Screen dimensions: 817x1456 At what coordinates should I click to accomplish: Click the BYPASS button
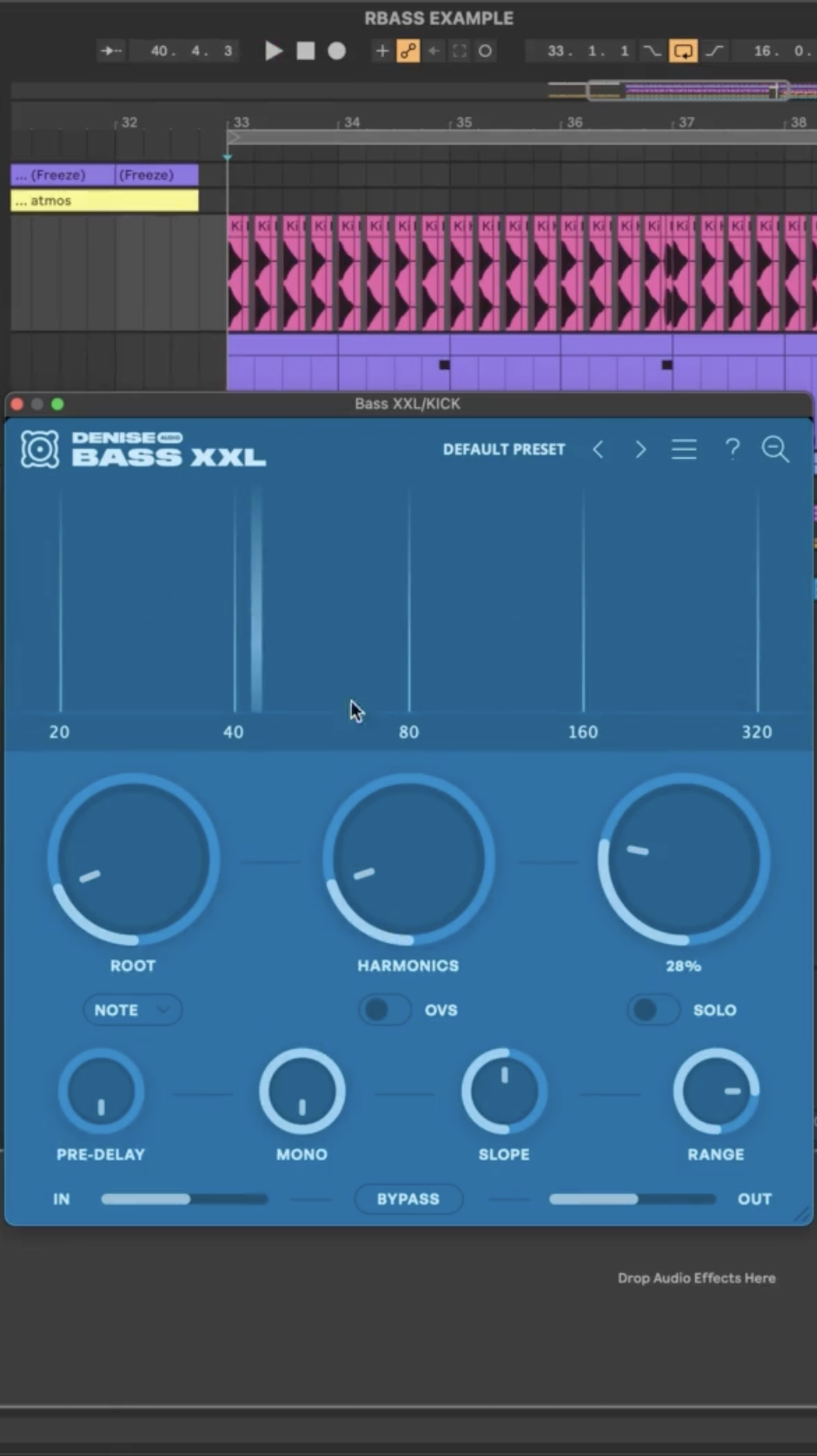click(408, 1199)
